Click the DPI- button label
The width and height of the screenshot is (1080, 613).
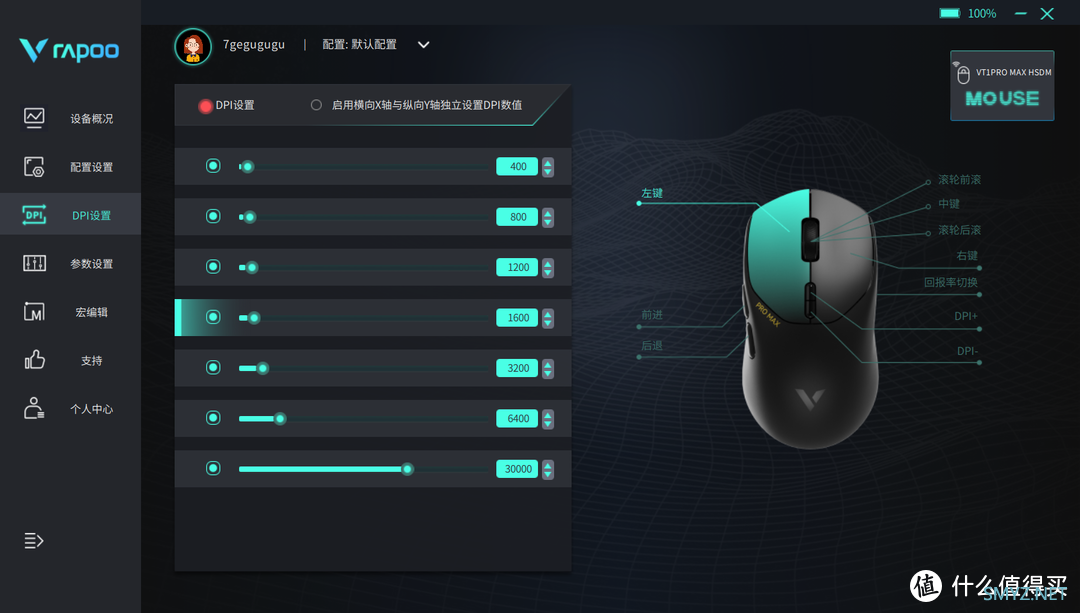tap(967, 351)
